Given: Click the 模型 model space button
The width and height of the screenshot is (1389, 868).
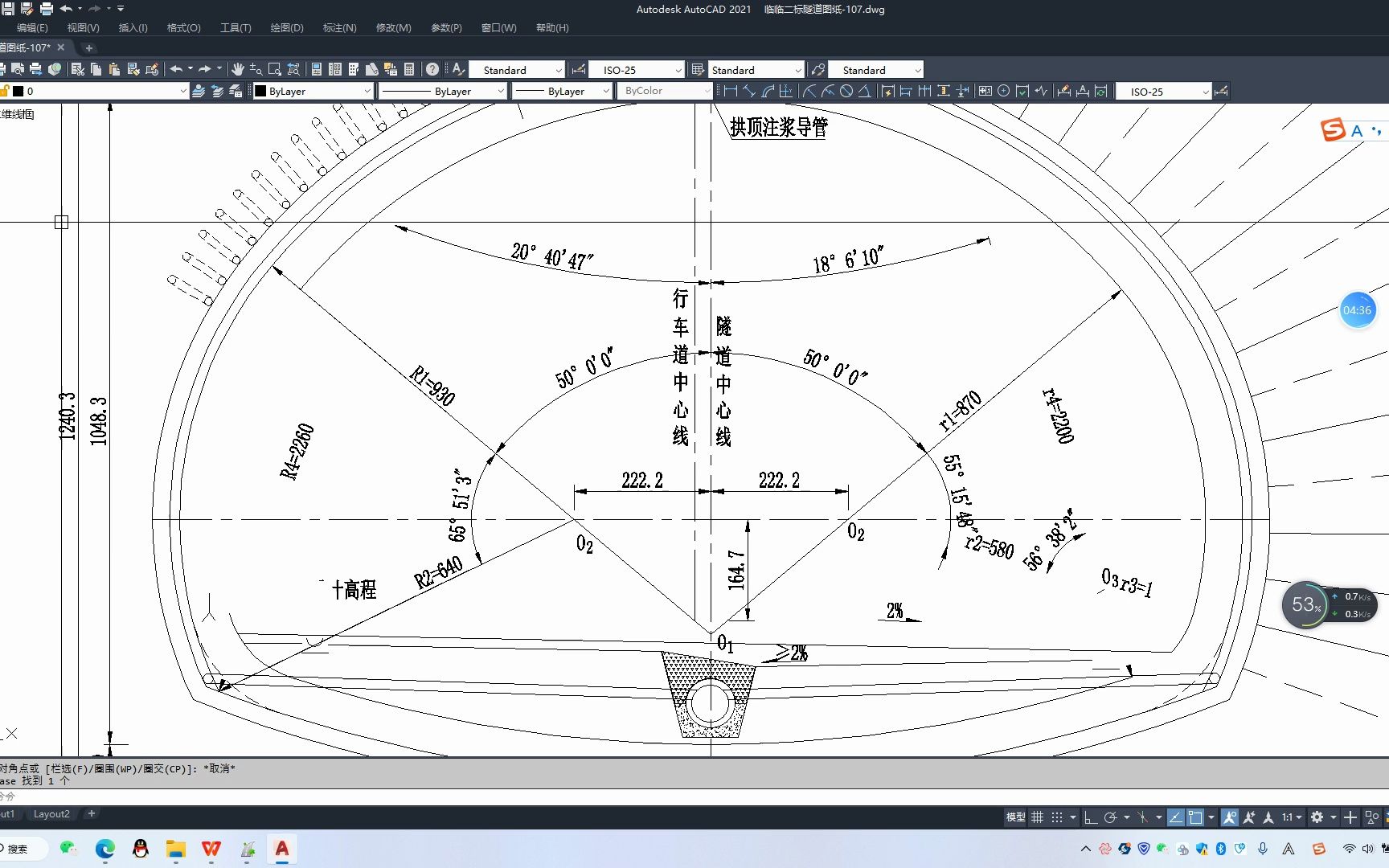Looking at the screenshot, I should (1016, 817).
